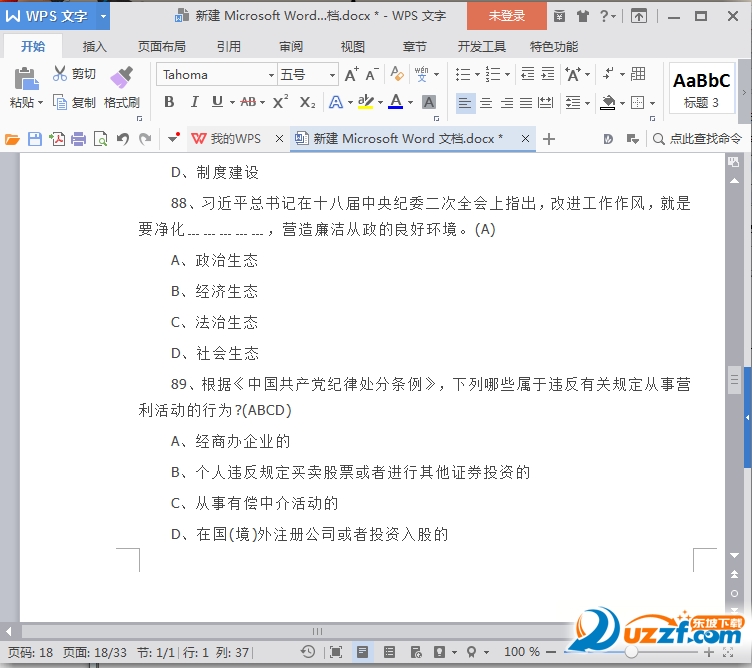Image resolution: width=752 pixels, height=668 pixels.
Task: Open the 插入 ribbon tab
Action: (94, 47)
